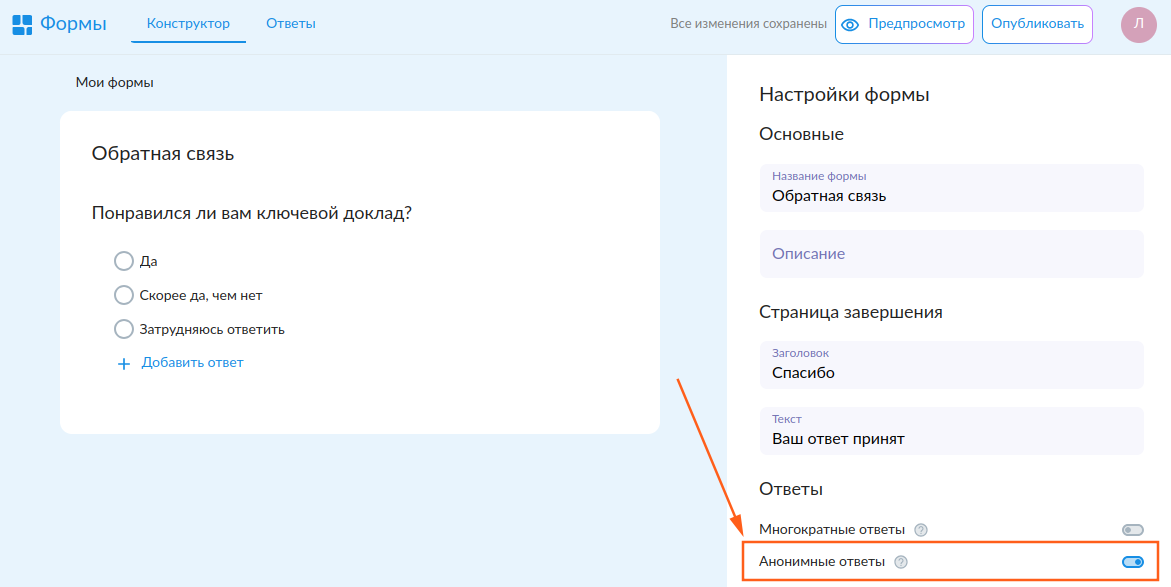Click the eye icon in Предпросмотр
This screenshot has height=587, width=1171.
850,25
